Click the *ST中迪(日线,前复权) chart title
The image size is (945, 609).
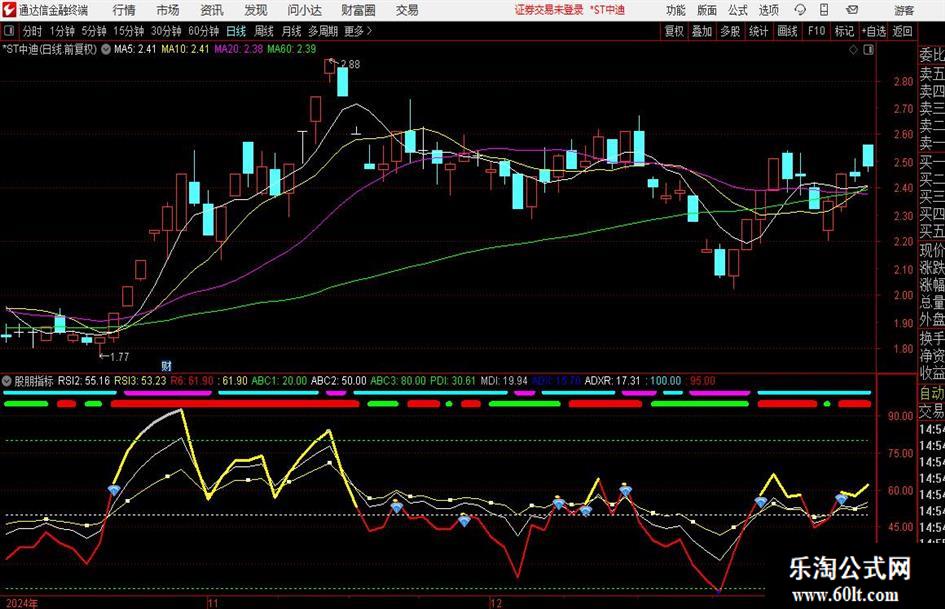click(x=50, y=49)
